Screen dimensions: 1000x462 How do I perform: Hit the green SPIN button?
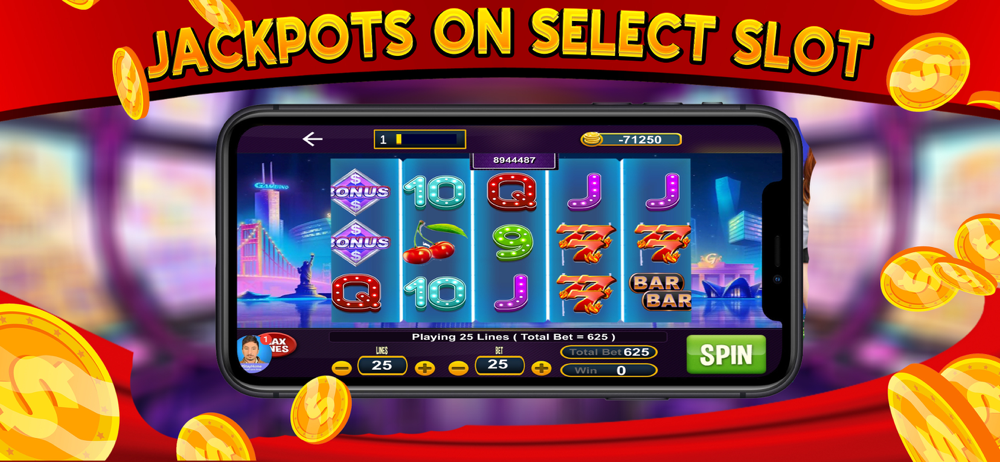[726, 354]
